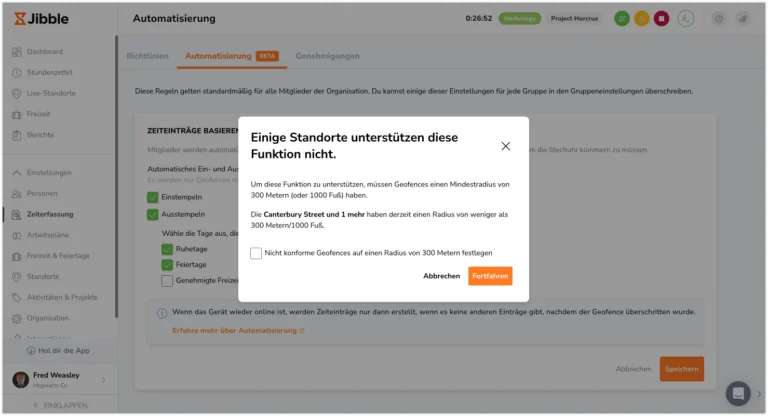The width and height of the screenshot is (768, 416).
Task: Toggle the Ruhetage checkbox
Action: tap(167, 249)
